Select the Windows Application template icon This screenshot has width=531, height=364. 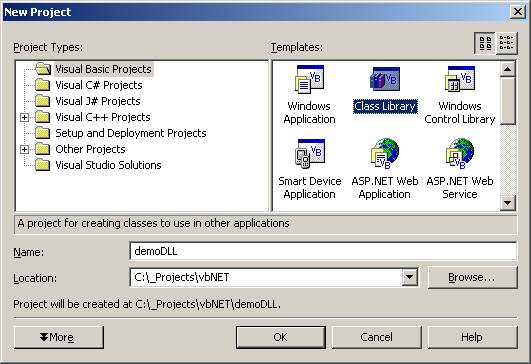(x=309, y=79)
